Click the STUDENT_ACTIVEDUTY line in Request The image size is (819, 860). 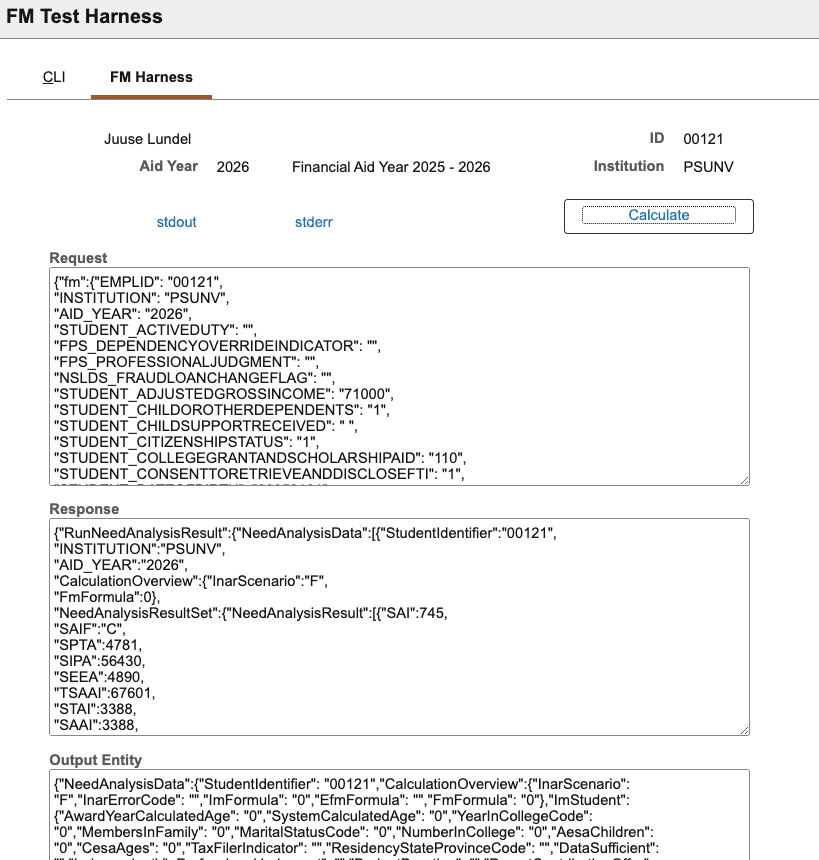(155, 330)
